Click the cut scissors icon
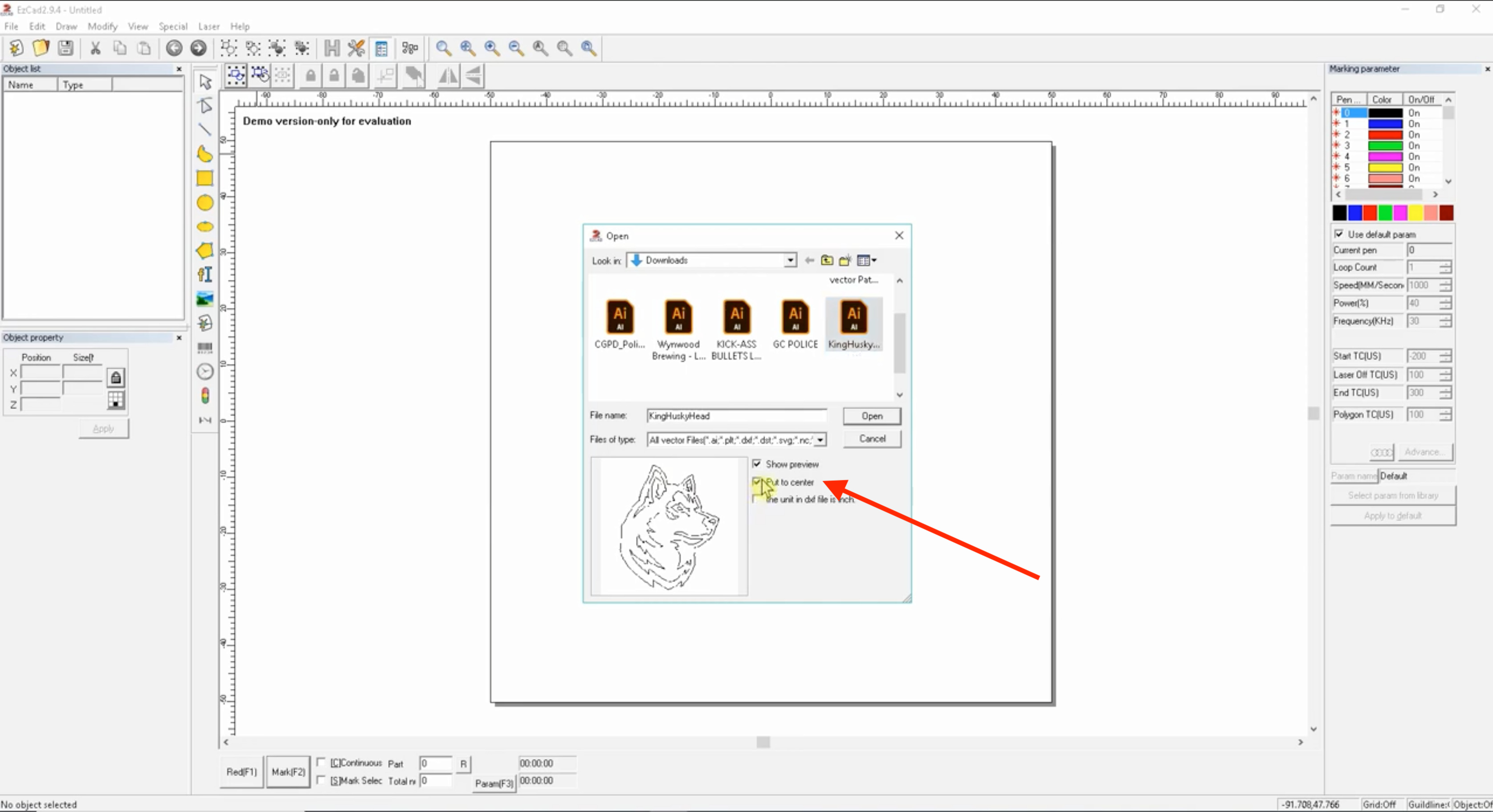 [96, 48]
